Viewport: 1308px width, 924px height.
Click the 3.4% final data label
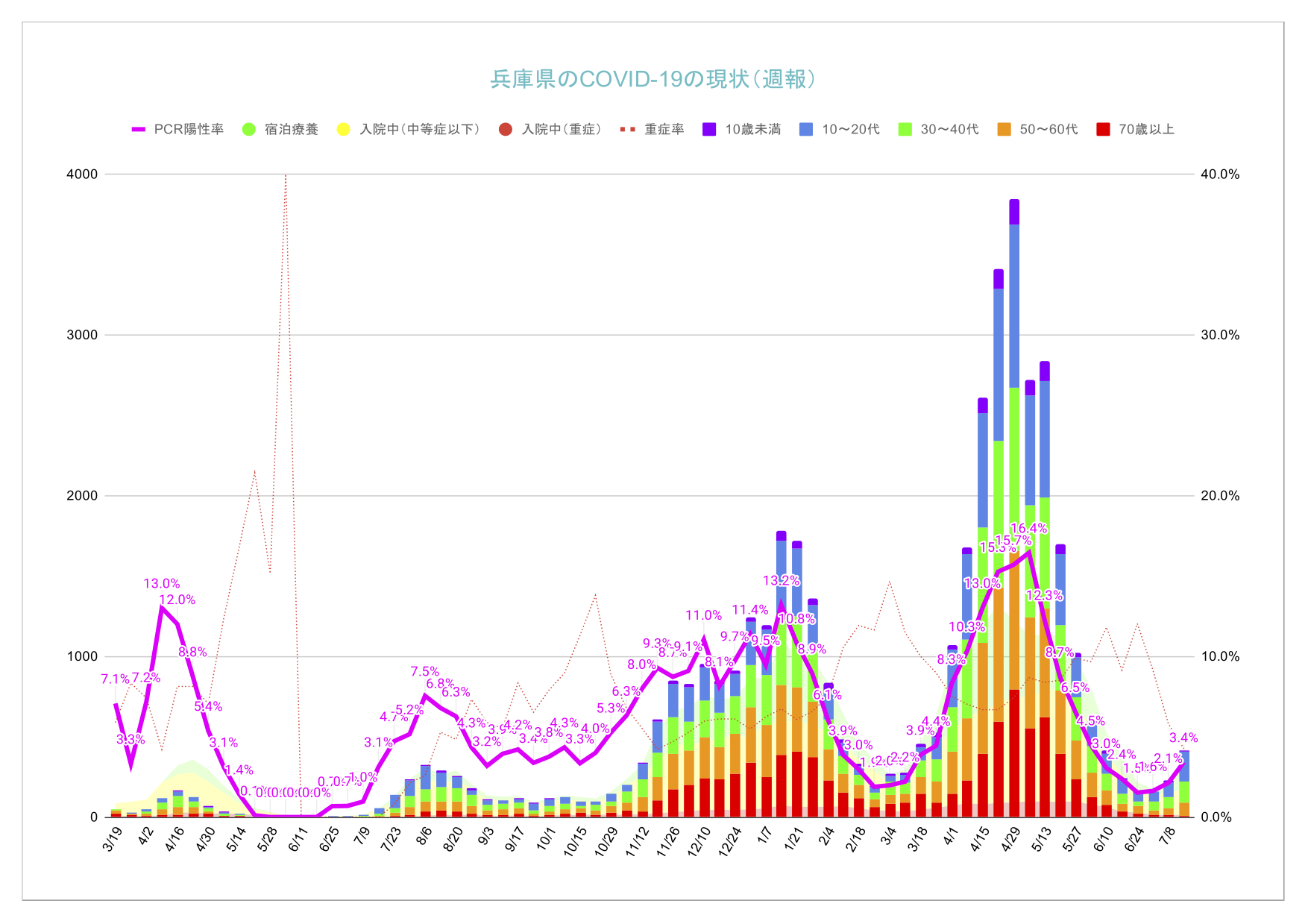[1183, 738]
